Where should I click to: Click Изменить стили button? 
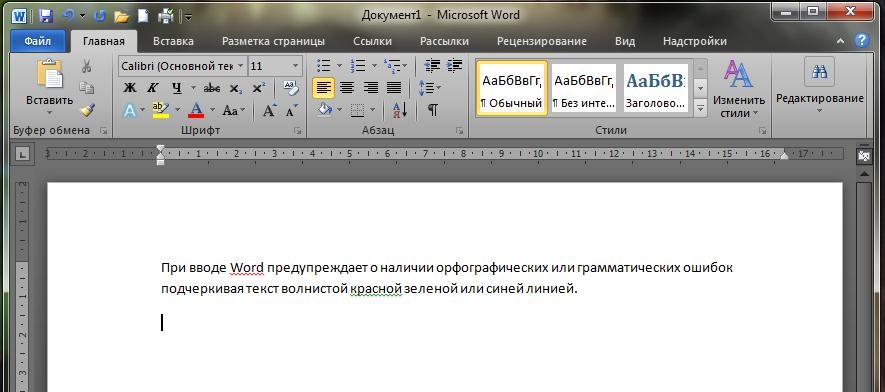click(x=739, y=89)
